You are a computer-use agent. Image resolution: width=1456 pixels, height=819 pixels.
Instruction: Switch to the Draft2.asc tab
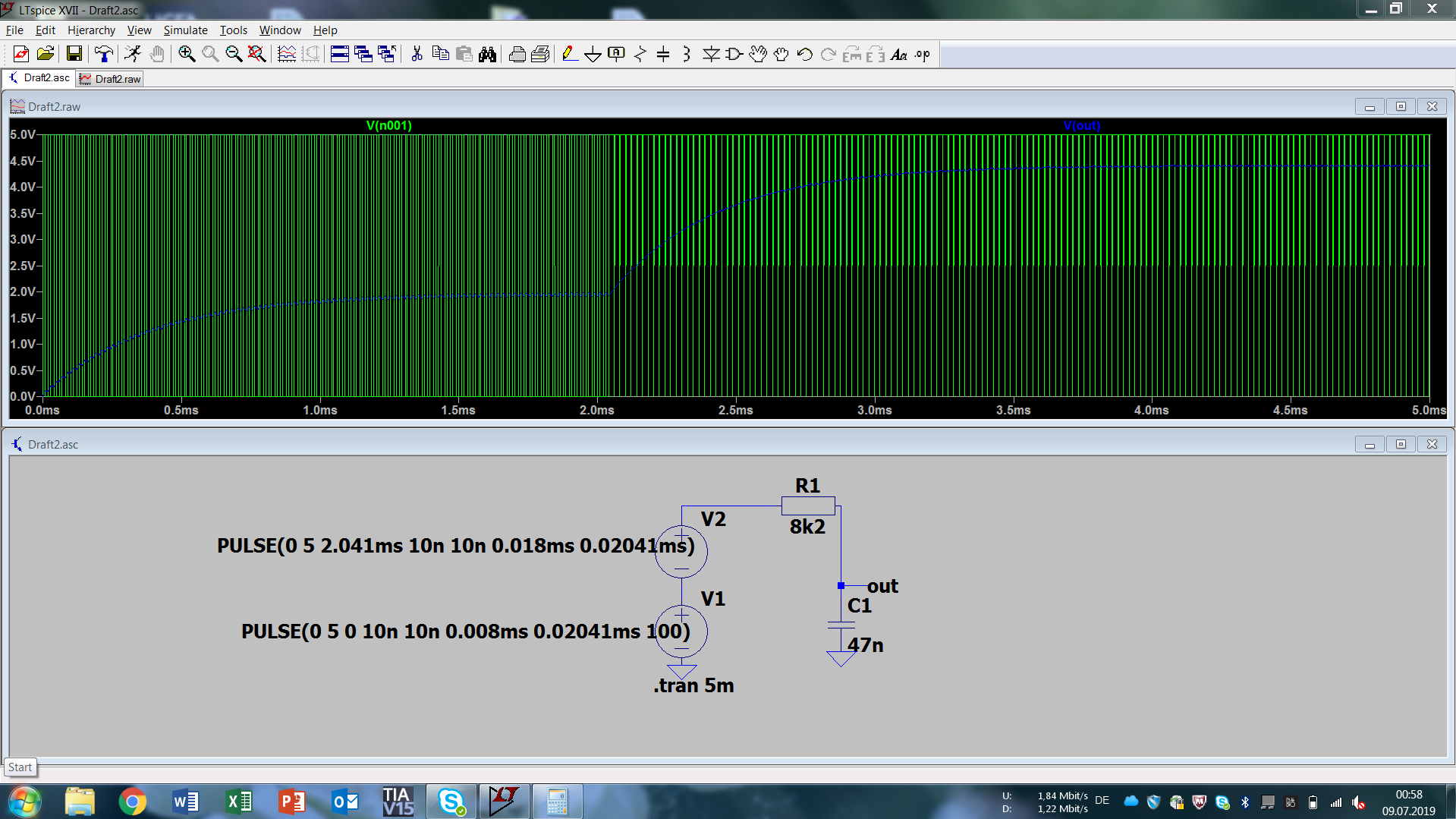point(39,78)
